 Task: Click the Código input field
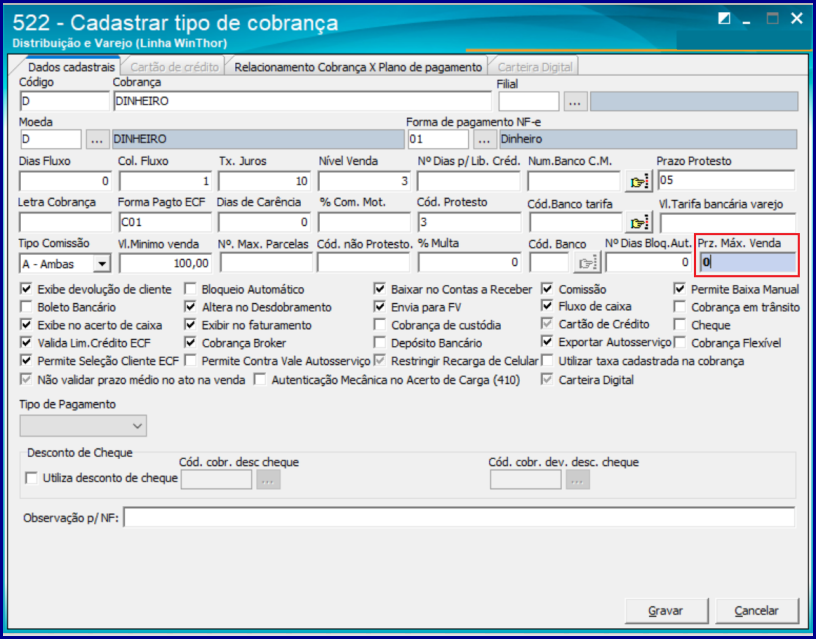[x=65, y=101]
